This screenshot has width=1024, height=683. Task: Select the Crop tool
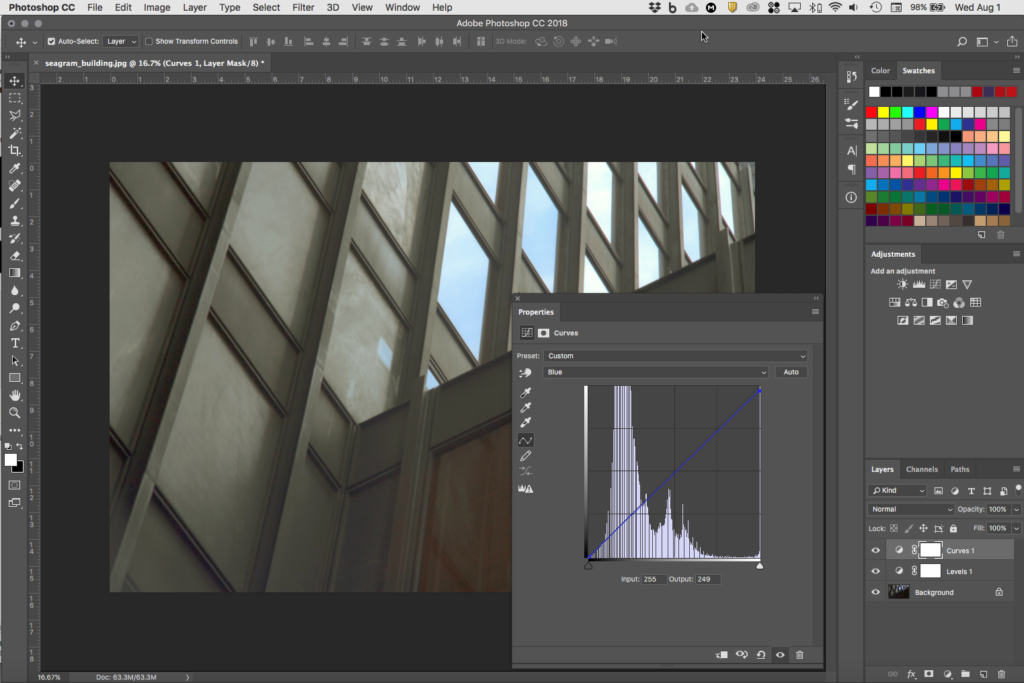pos(15,150)
